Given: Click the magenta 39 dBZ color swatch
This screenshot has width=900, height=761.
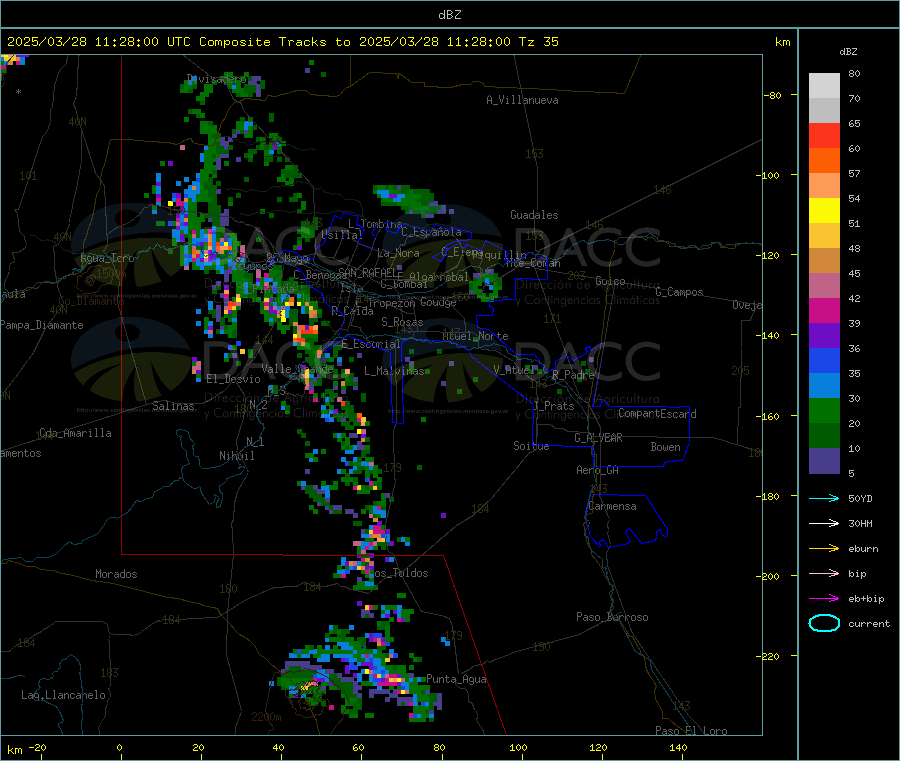Looking at the screenshot, I should pos(824,310).
